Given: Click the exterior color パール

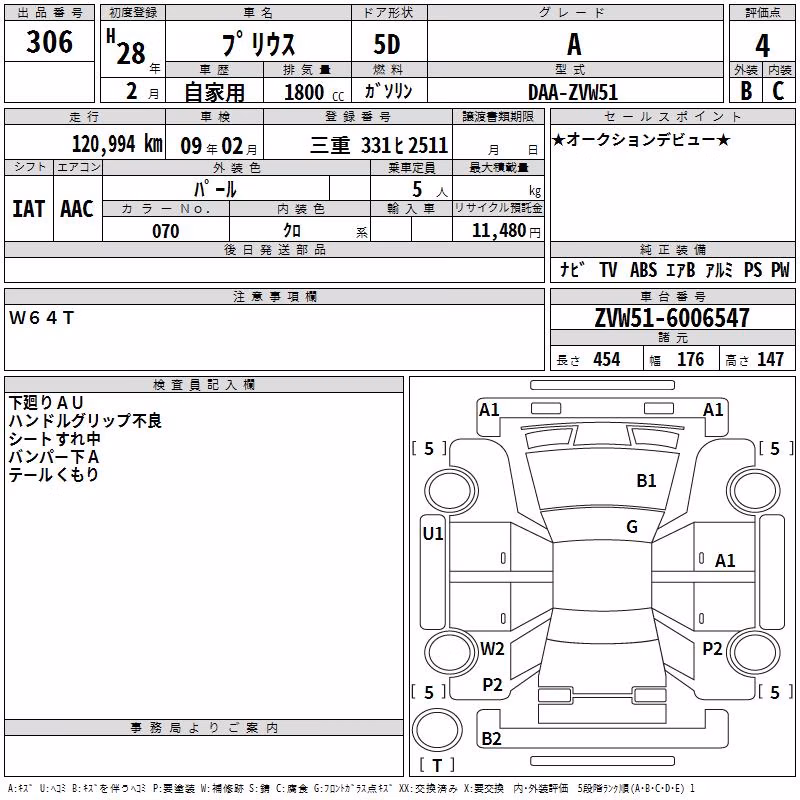Looking at the screenshot, I should 215,189.
